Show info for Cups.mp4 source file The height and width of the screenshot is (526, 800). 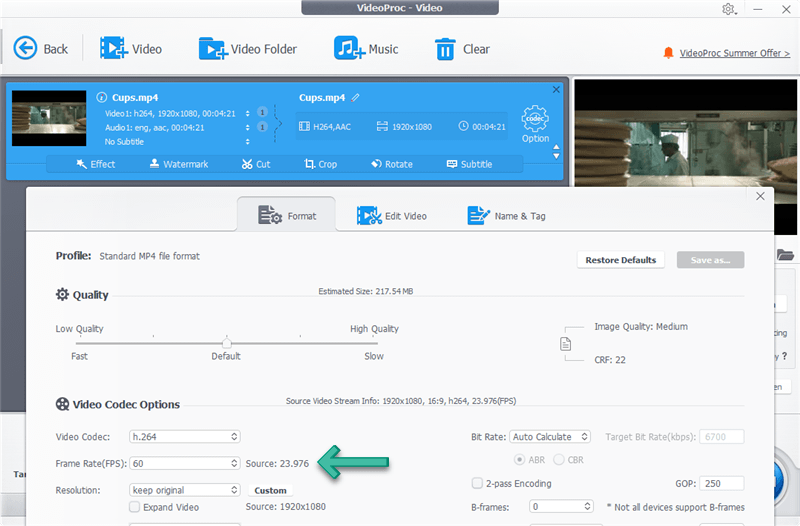[x=102, y=97]
